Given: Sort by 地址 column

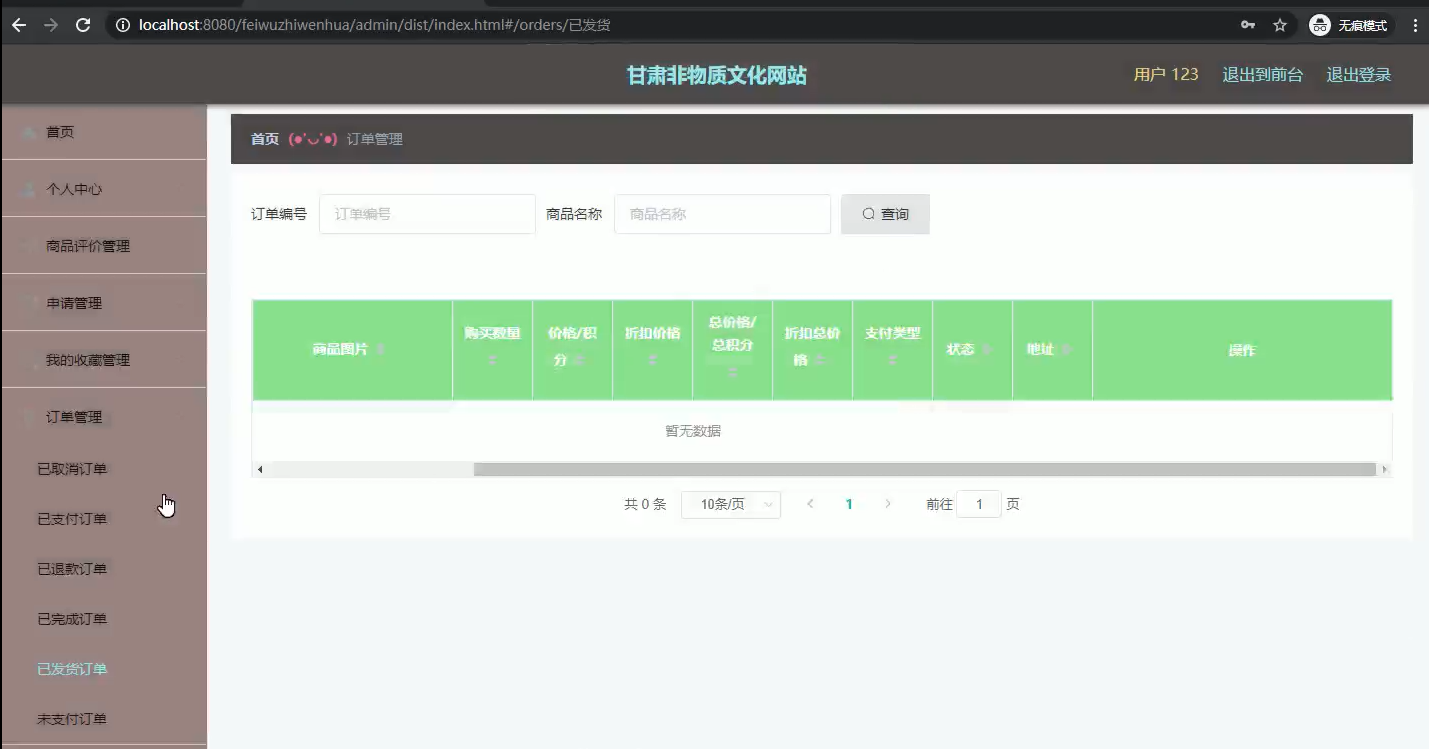Looking at the screenshot, I should click(1066, 350).
